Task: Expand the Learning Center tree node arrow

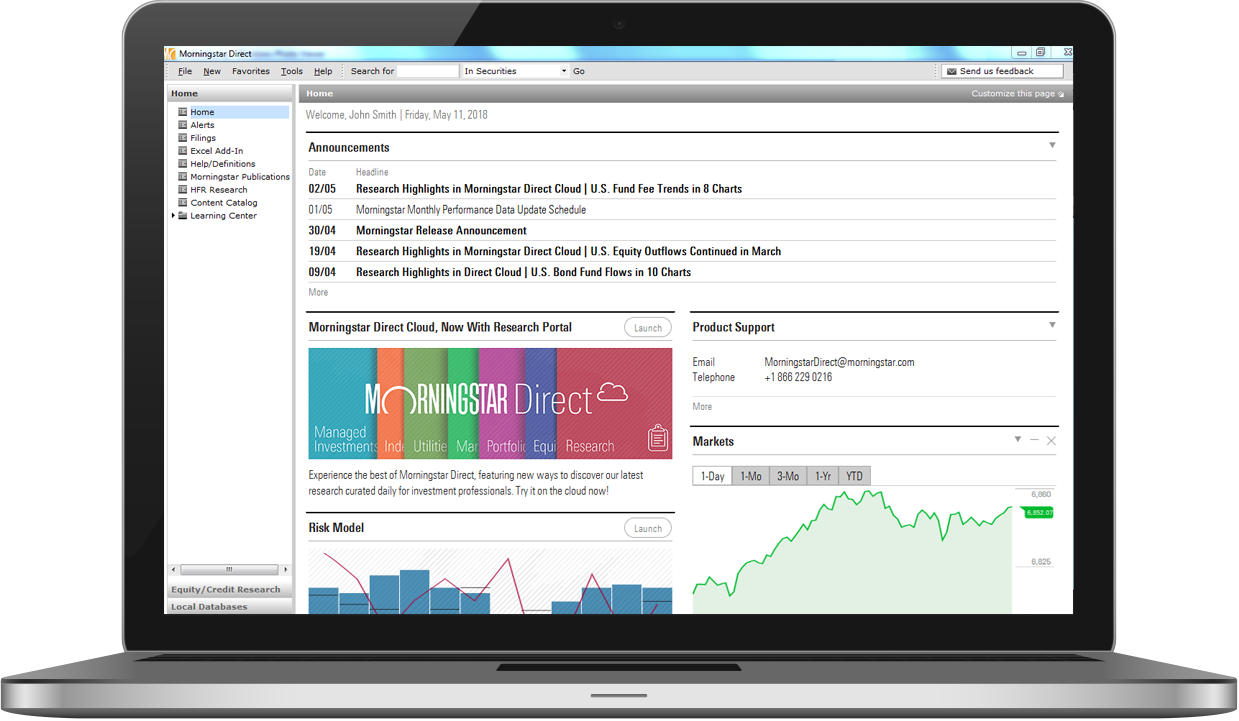Action: 173,216
